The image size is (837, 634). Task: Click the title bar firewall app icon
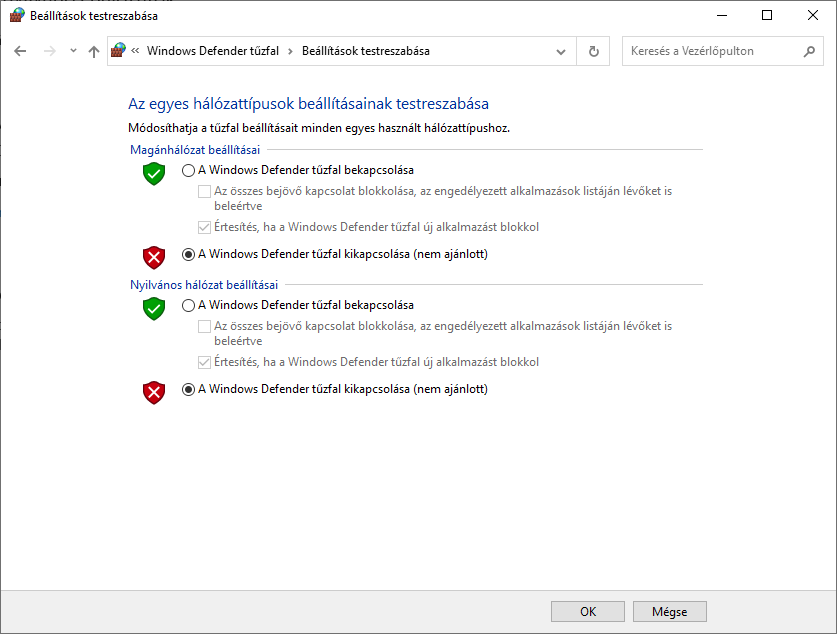point(17,15)
